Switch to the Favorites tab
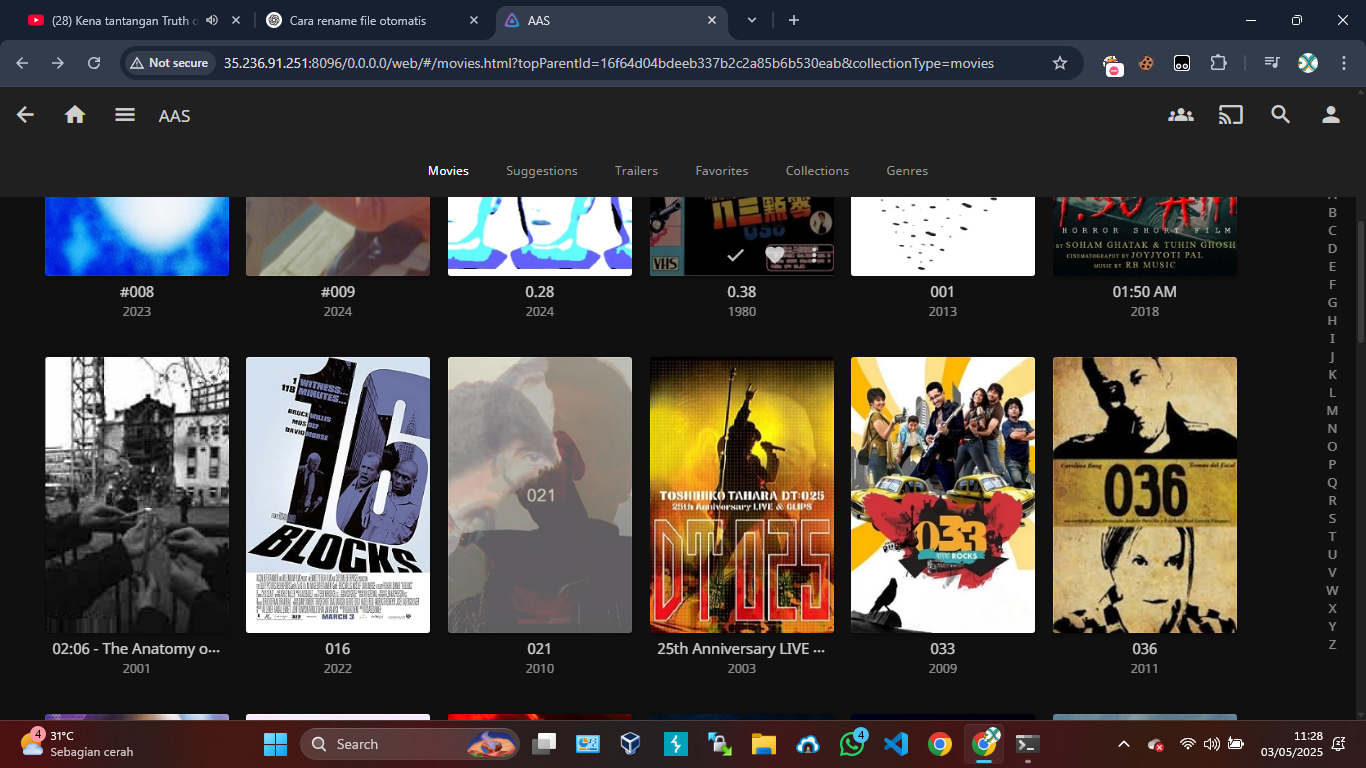 click(722, 171)
